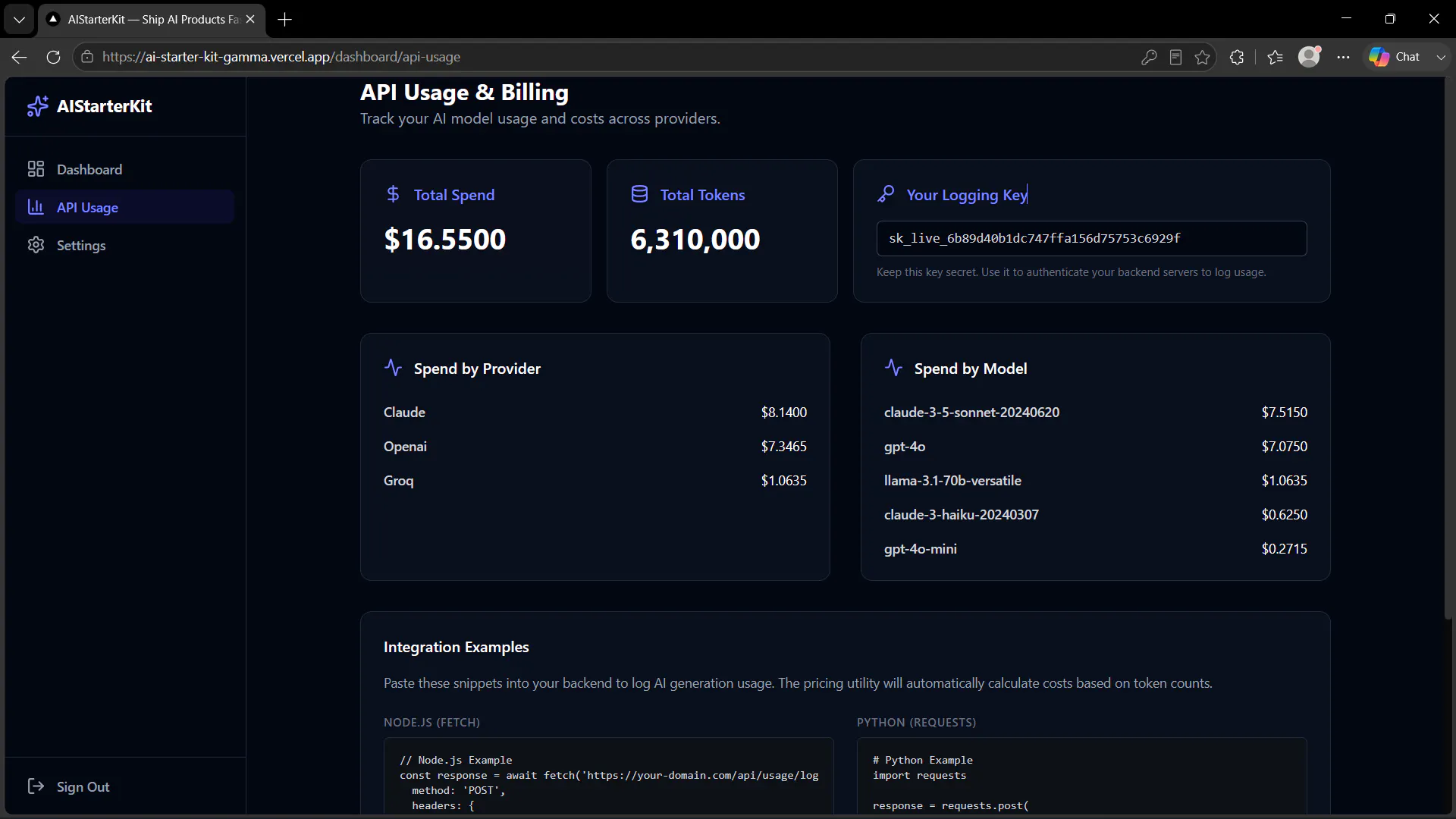Image resolution: width=1456 pixels, height=819 pixels.
Task: Select the AIStarterKit browser tab
Action: (x=152, y=20)
